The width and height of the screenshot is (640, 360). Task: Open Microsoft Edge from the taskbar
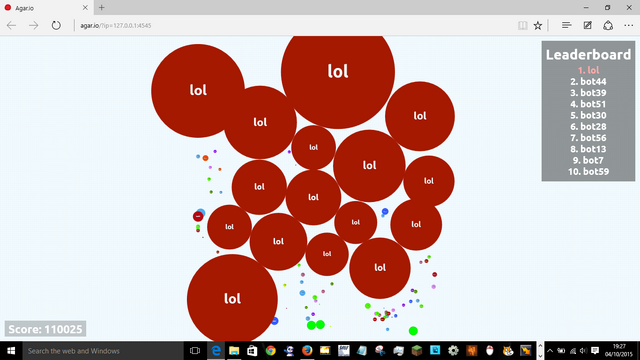point(216,351)
